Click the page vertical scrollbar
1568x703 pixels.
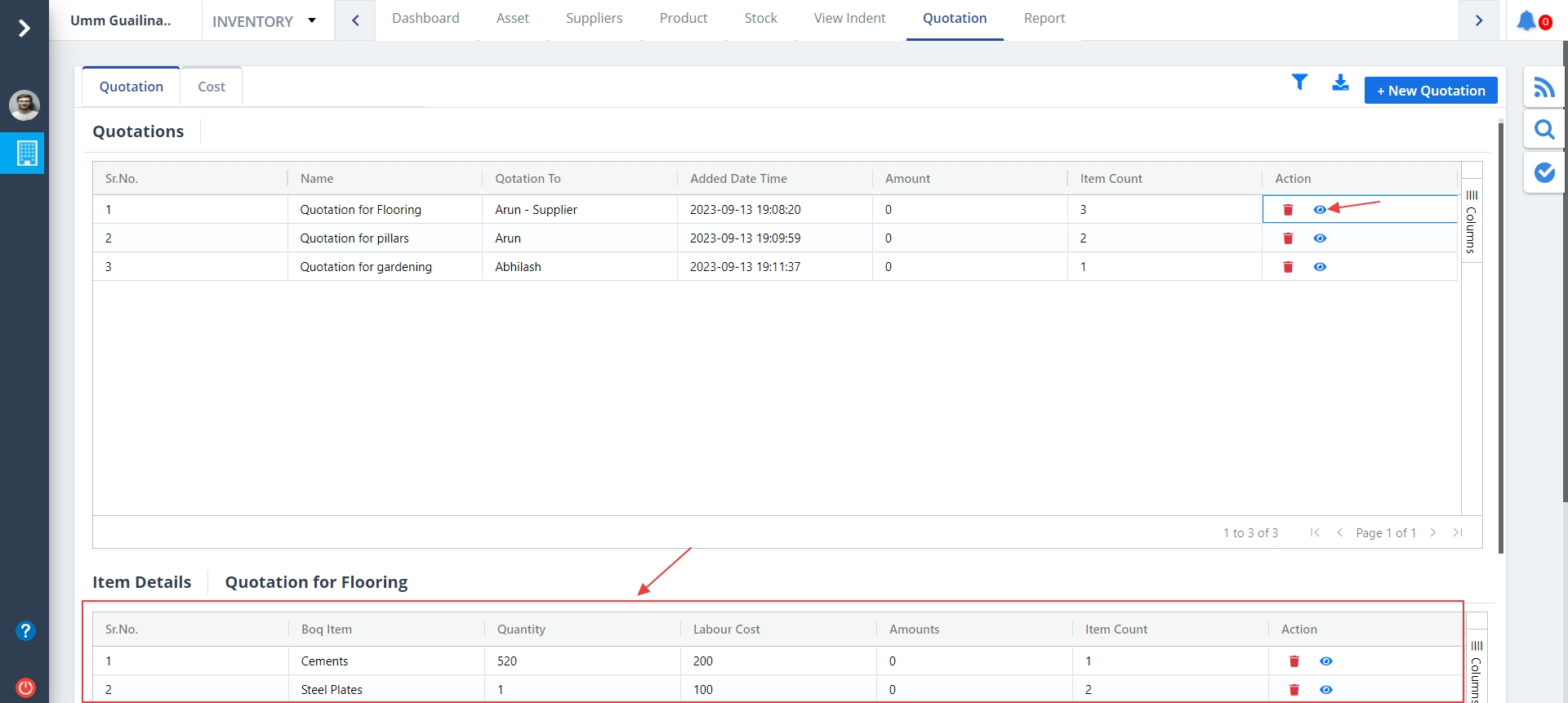tap(1500, 335)
